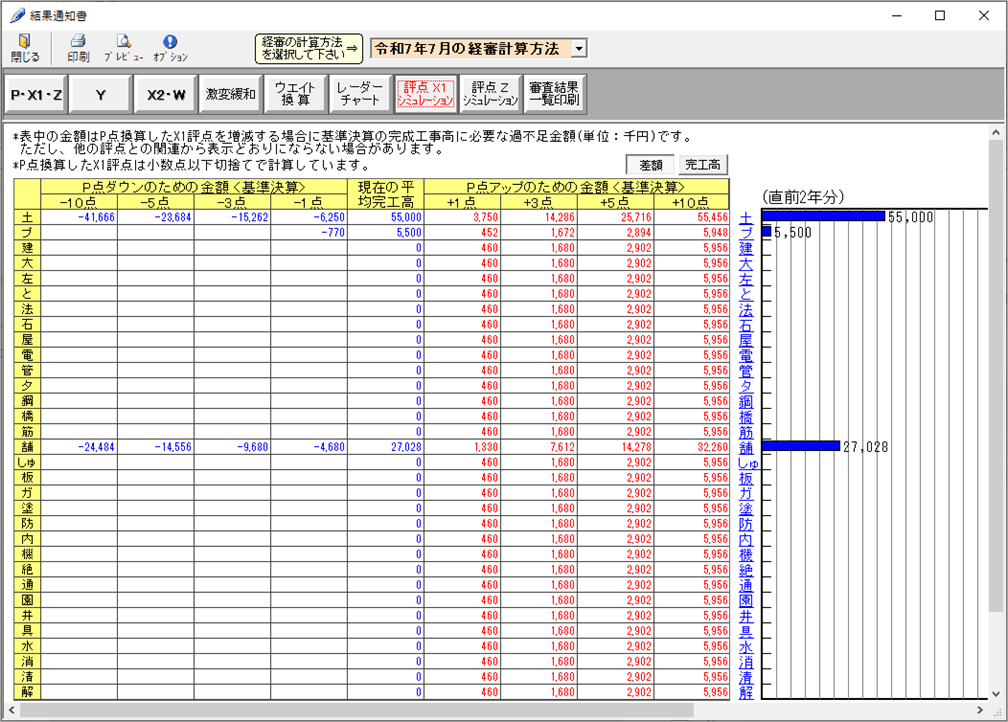Click the 建 link beside the chart
Viewport: 1008px width, 722px height.
click(746, 248)
